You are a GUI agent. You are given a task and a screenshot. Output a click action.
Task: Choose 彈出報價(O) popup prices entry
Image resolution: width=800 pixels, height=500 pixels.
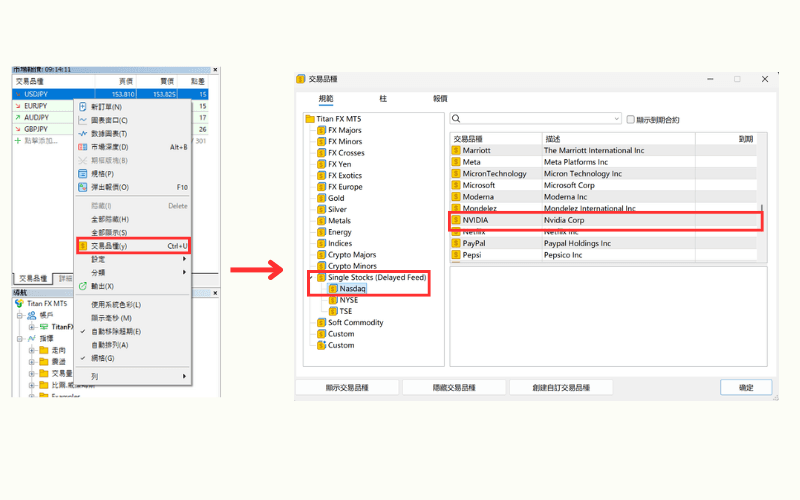(133, 187)
